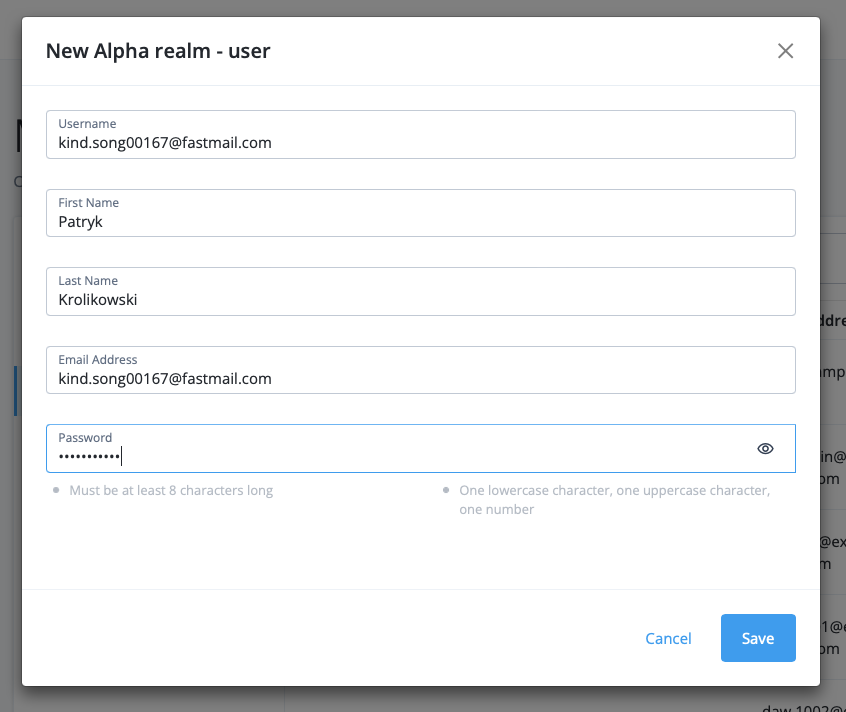Click the bullet icon beside character types rule
This screenshot has width=846, height=712.
[446, 491]
